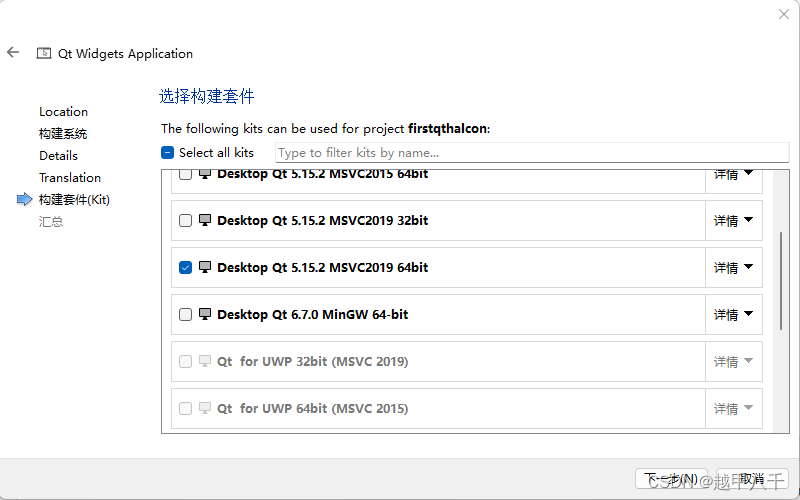Check Qt for UWP 64bit (MSVC 2015) kit
The image size is (800, 500).
coord(185,408)
